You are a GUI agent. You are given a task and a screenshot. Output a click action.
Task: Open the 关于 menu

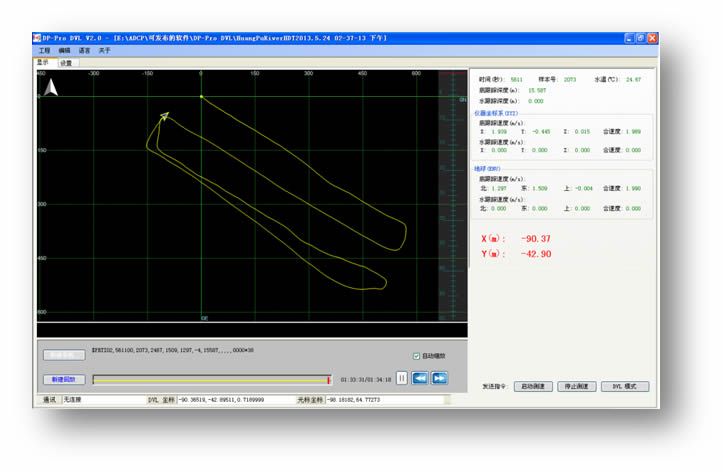coord(104,50)
